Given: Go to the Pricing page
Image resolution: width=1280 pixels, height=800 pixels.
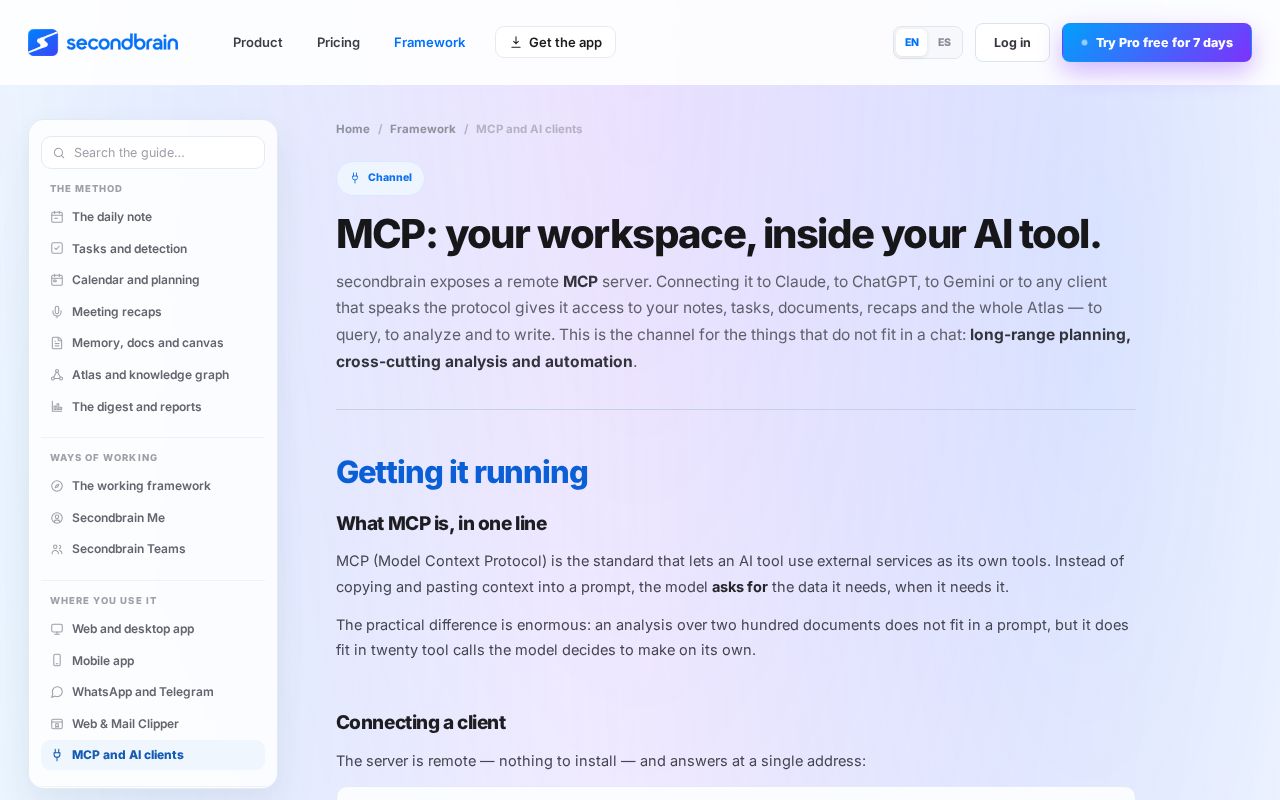Looking at the screenshot, I should tap(338, 42).
